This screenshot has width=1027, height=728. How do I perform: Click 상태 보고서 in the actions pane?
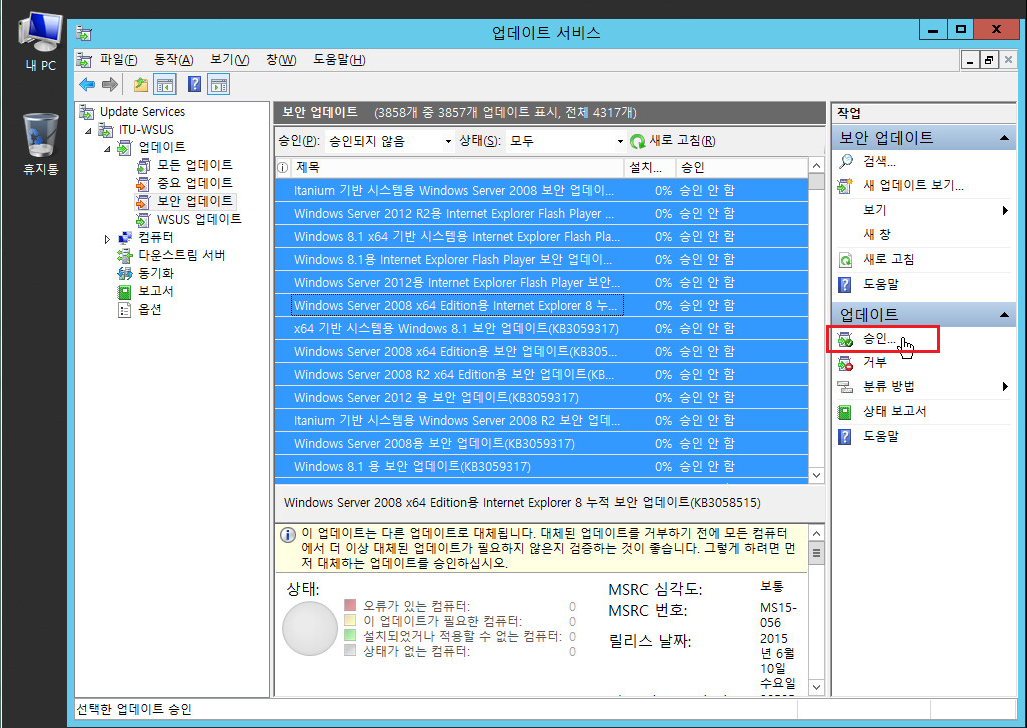pos(894,411)
